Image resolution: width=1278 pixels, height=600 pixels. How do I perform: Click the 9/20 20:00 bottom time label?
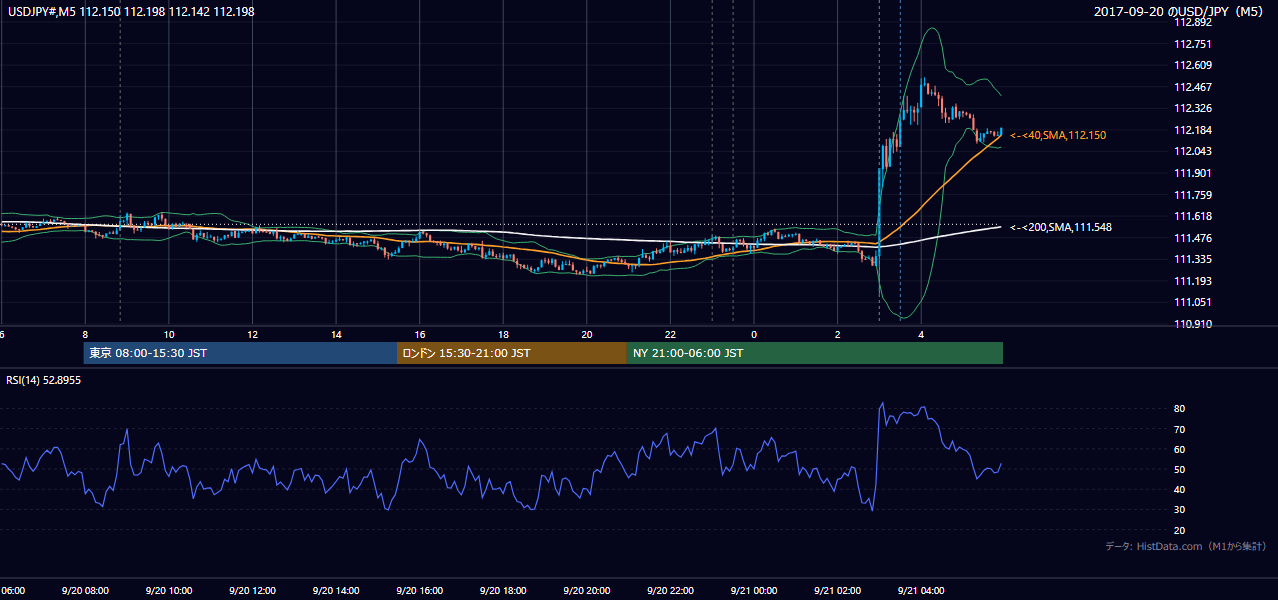coord(587,591)
